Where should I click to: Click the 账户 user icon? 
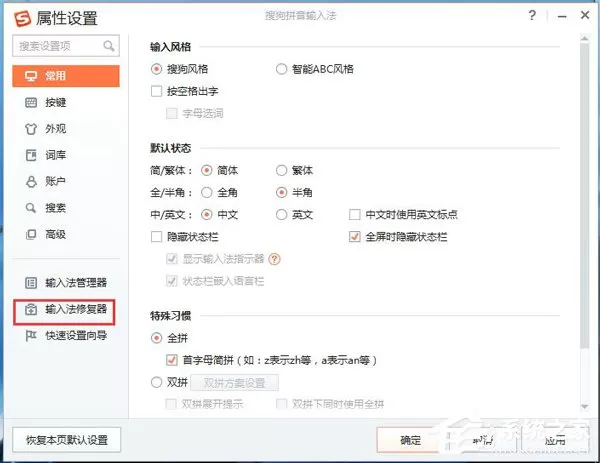click(31, 181)
